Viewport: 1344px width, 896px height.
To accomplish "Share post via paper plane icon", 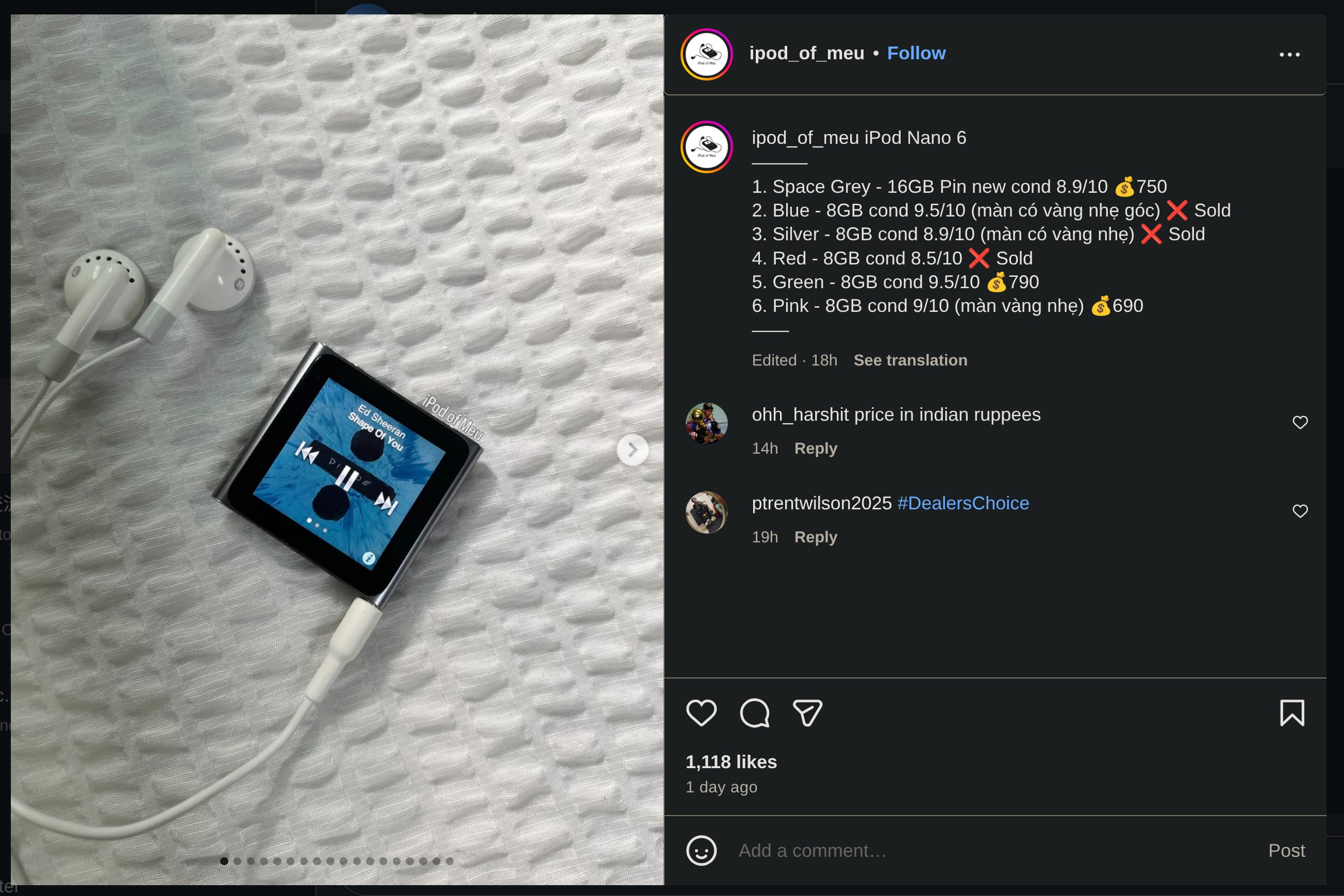I will [x=807, y=712].
